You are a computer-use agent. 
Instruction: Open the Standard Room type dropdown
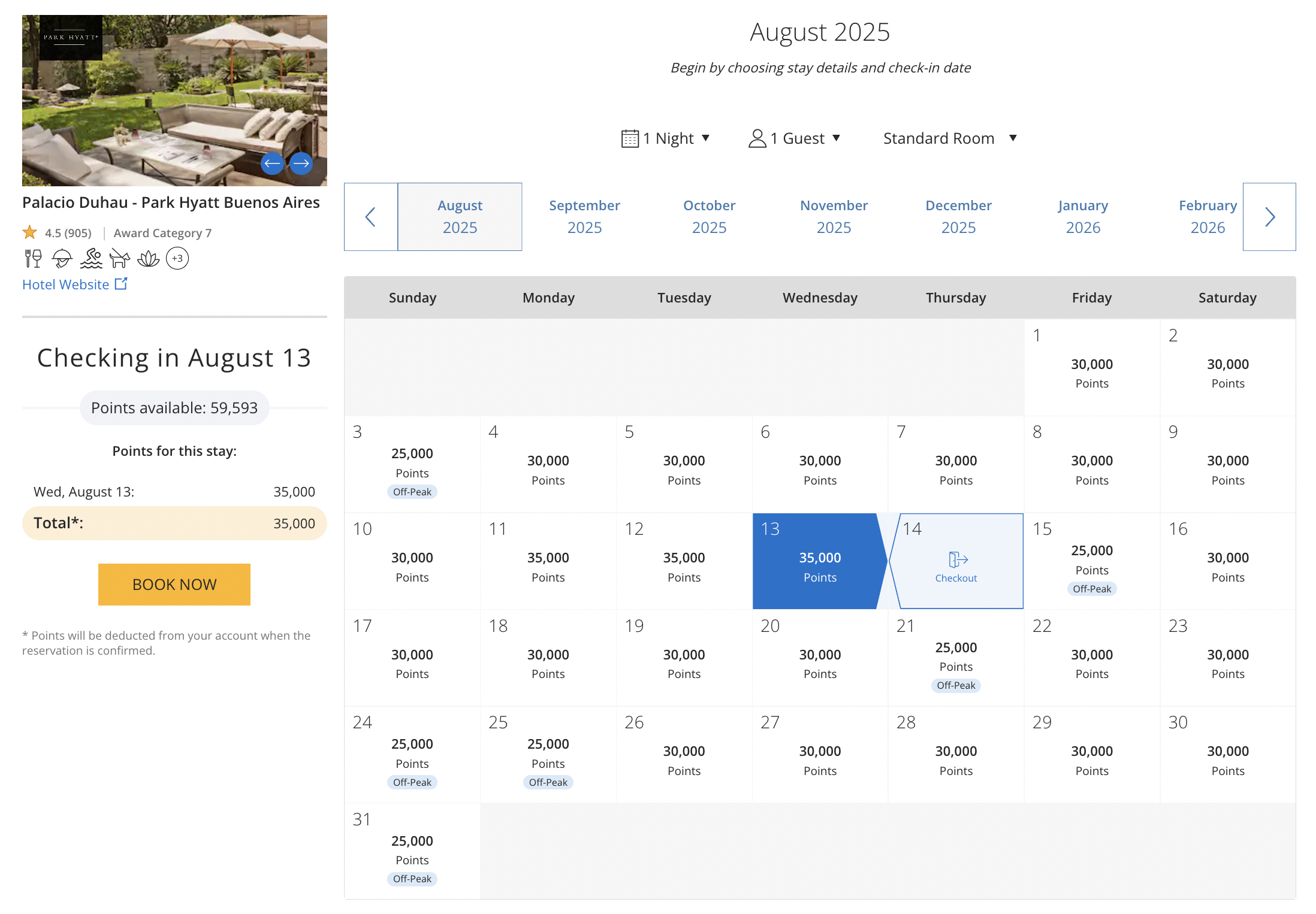point(950,138)
